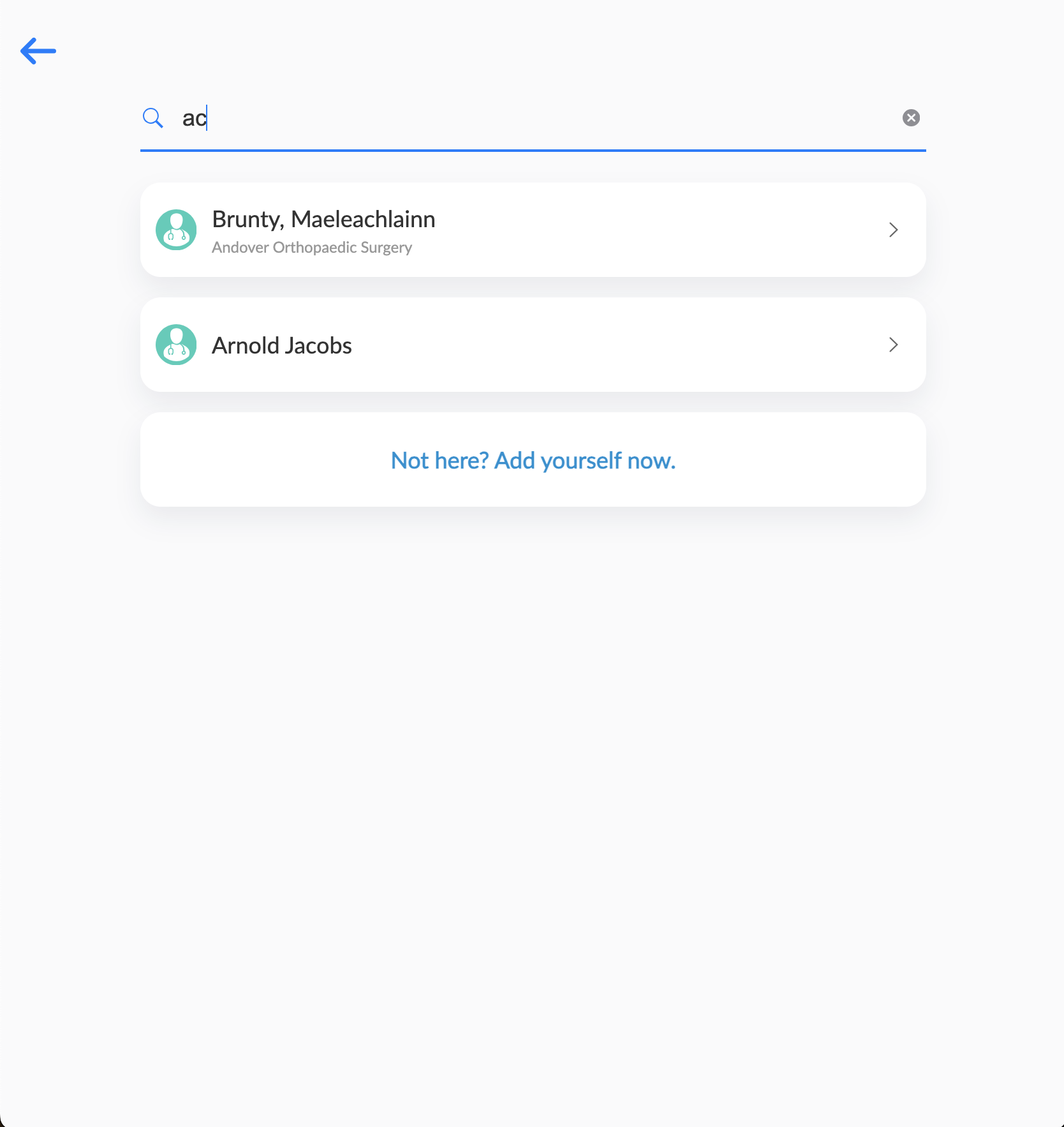Click the word "Jacobs" in the second result
The width and height of the screenshot is (1064, 1127).
318,346
